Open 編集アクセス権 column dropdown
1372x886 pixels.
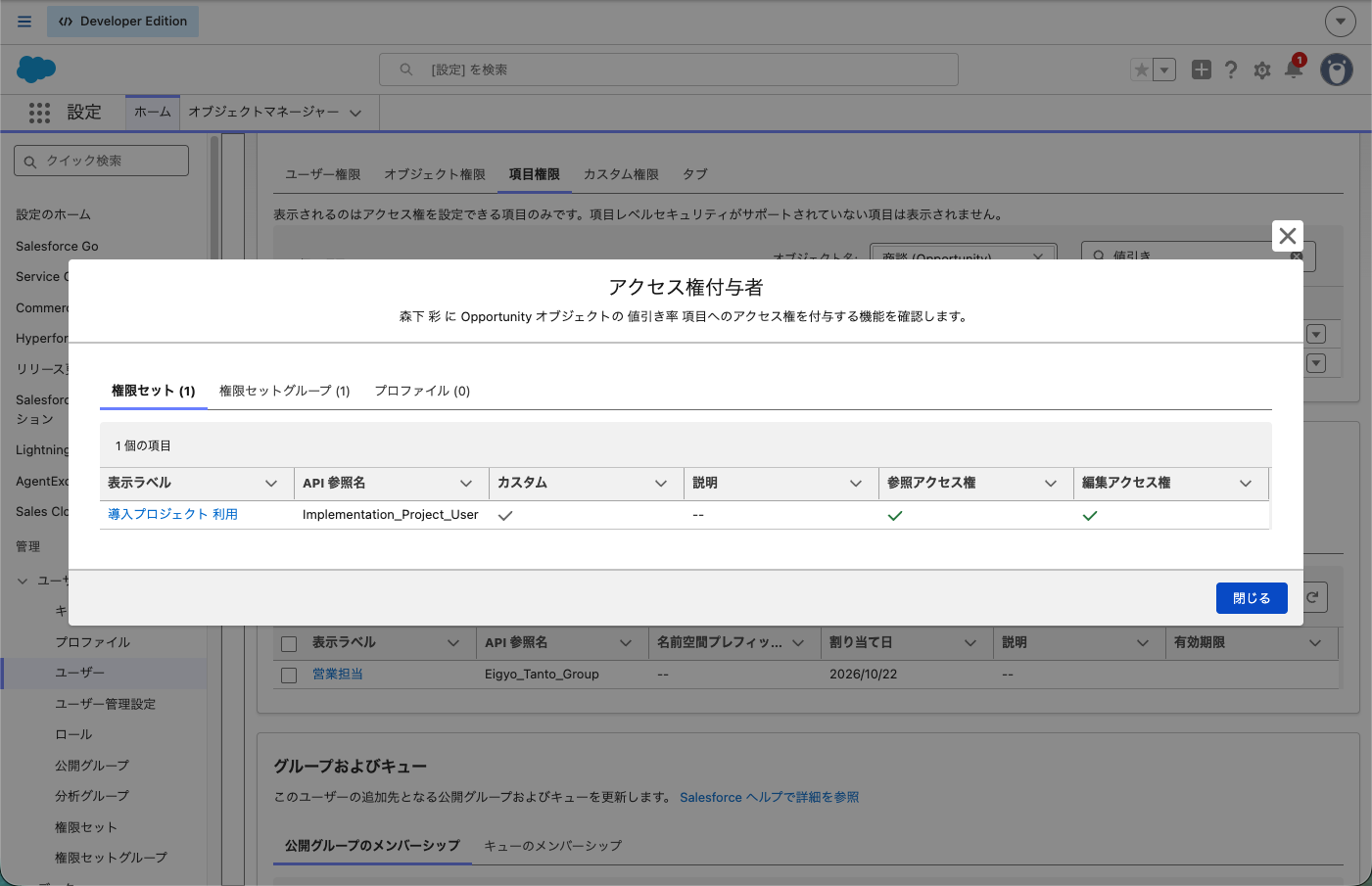1246,484
